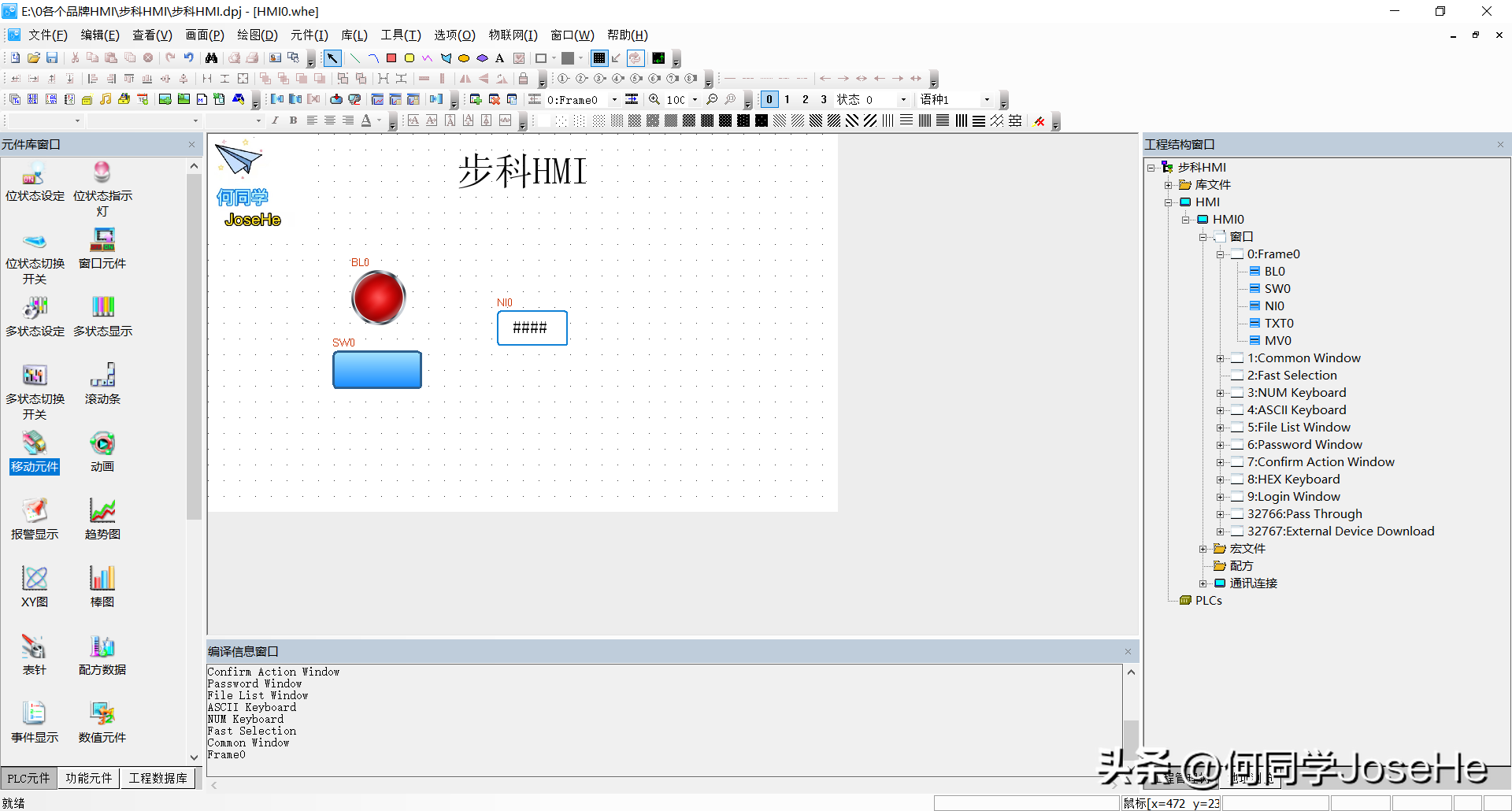Toggle bold text formatting
1512x811 pixels.
tap(293, 120)
